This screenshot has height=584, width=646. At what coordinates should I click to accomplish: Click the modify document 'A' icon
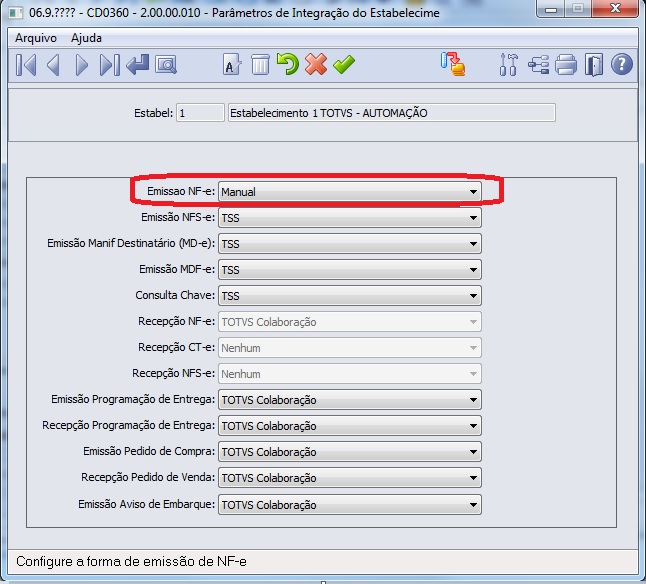click(x=232, y=65)
